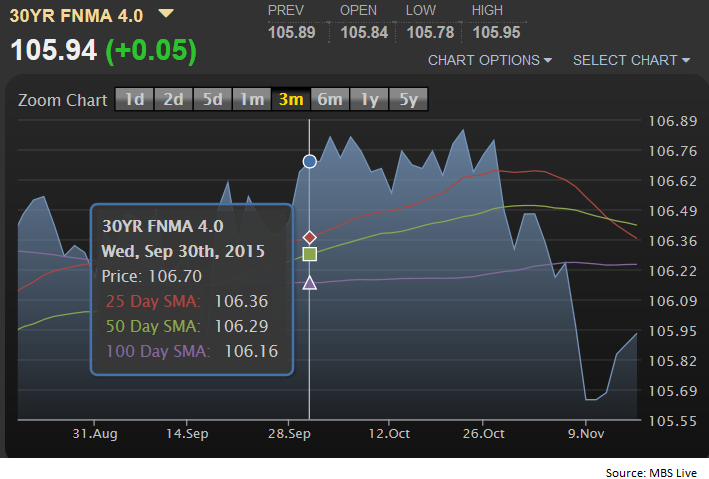Click the 9.Nov x-axis date label

(586, 433)
